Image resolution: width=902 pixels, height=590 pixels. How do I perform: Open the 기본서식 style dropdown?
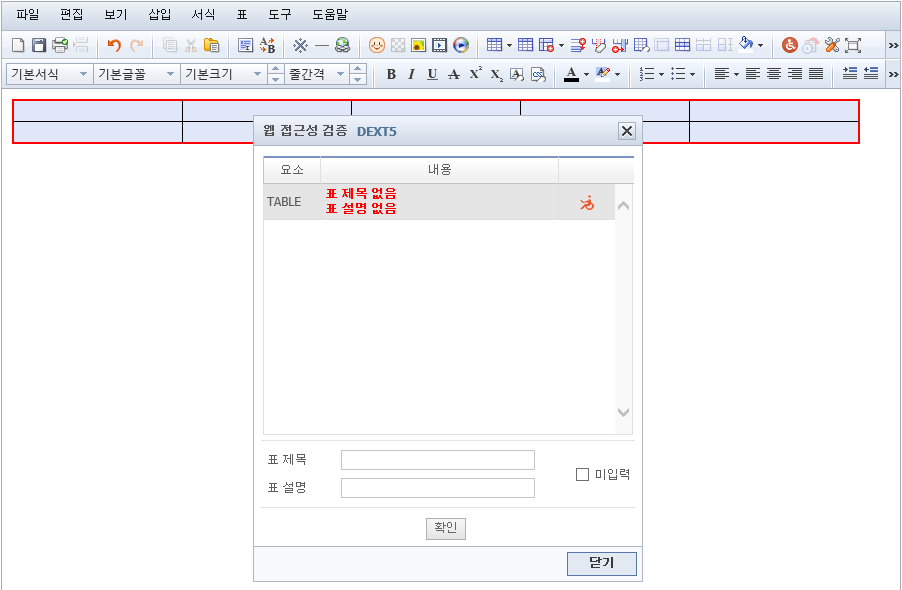tap(49, 74)
